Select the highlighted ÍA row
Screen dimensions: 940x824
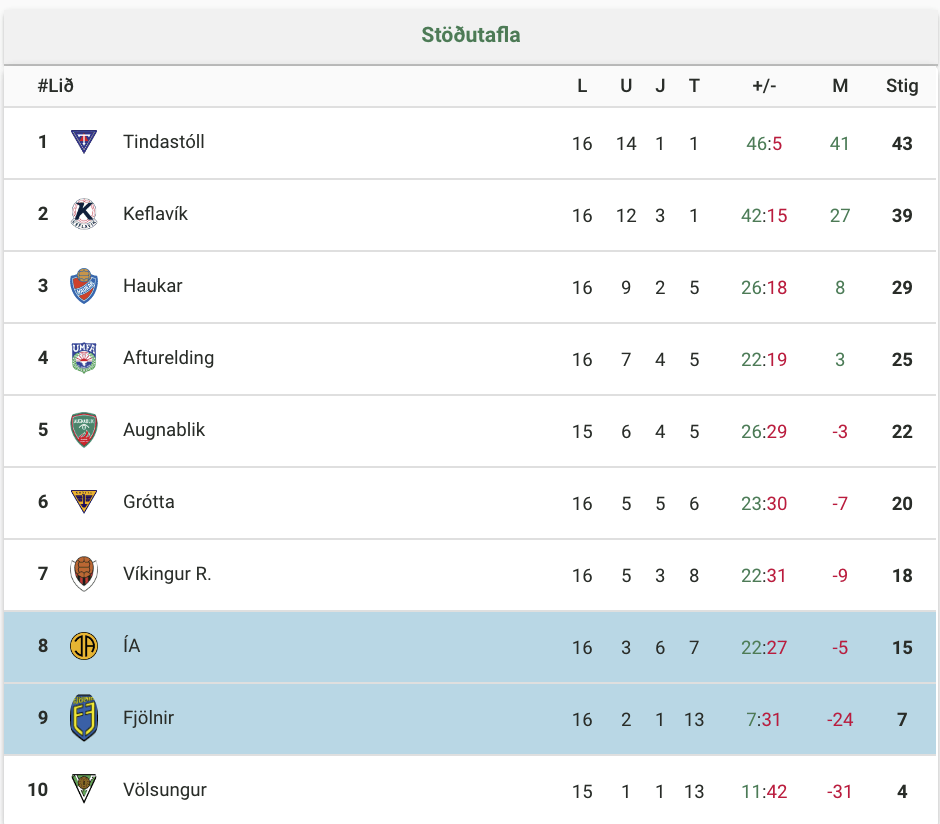(470, 647)
